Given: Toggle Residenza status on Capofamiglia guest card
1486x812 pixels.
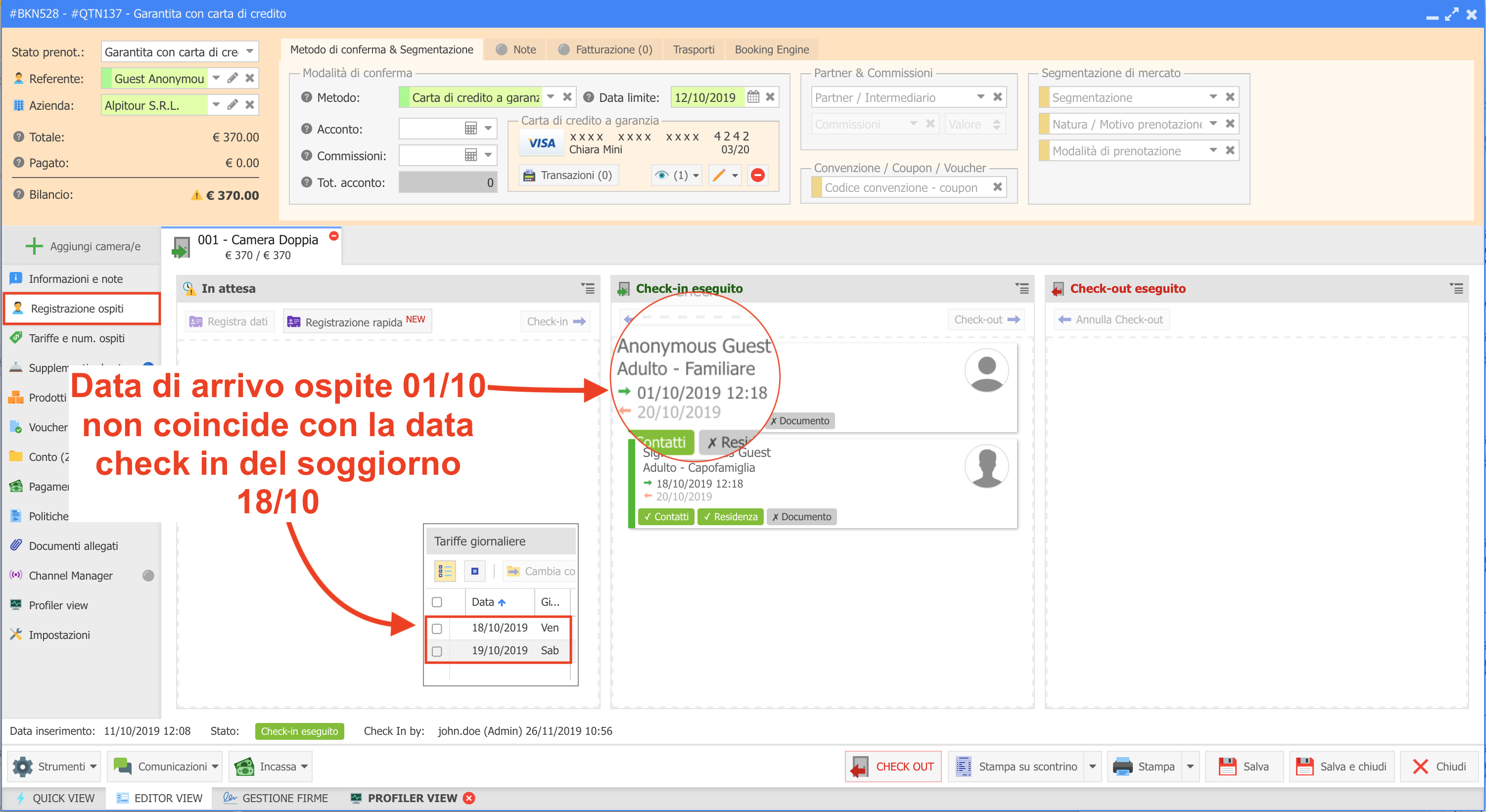Looking at the screenshot, I should [730, 517].
